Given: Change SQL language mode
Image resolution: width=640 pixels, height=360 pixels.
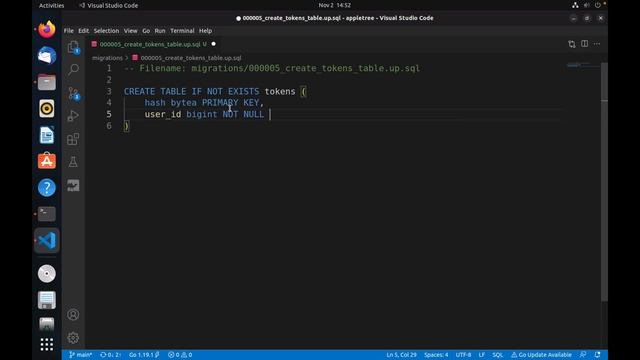Looking at the screenshot, I should pyautogui.click(x=497, y=355).
